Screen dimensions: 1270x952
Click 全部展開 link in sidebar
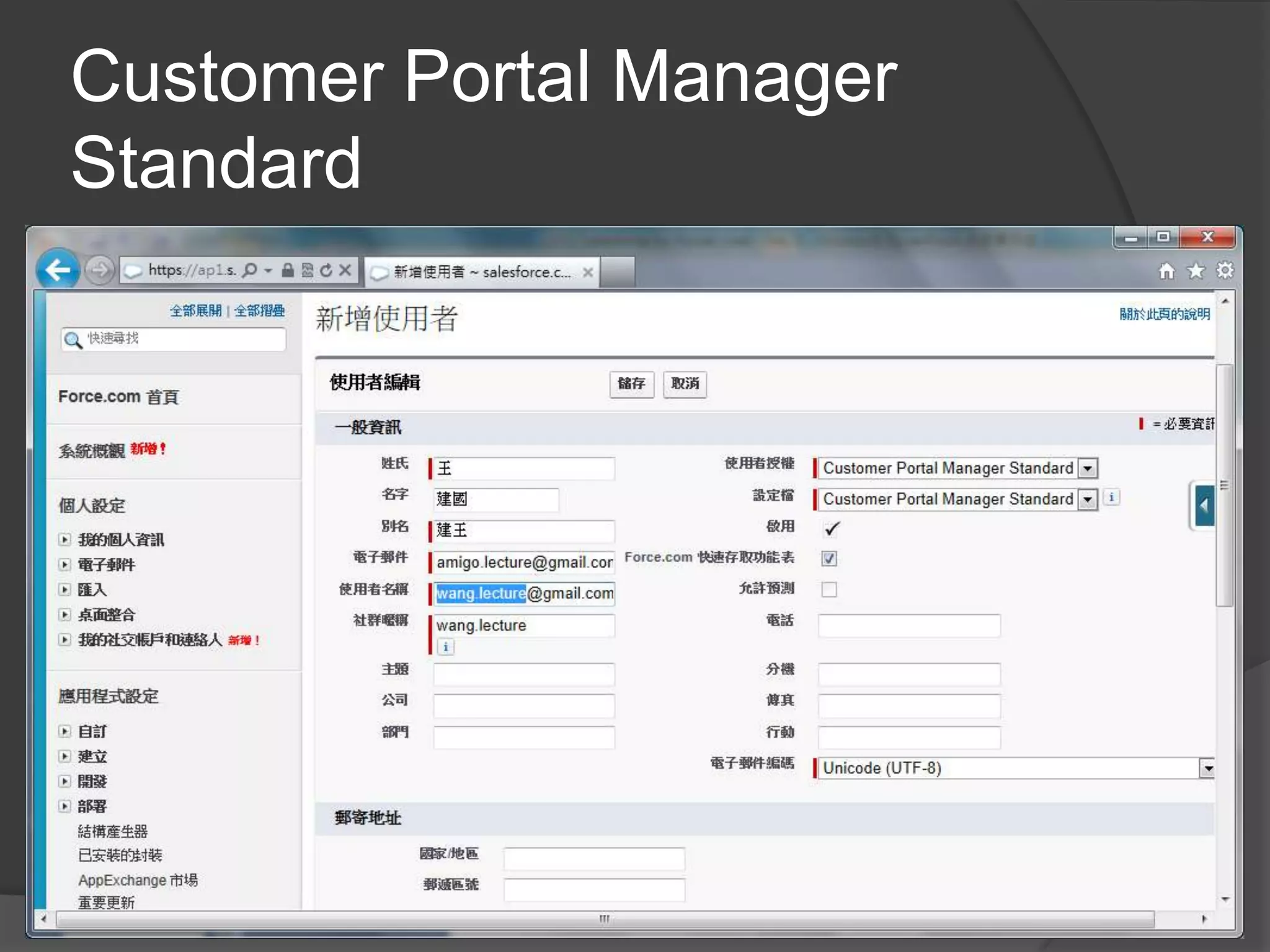pos(196,311)
